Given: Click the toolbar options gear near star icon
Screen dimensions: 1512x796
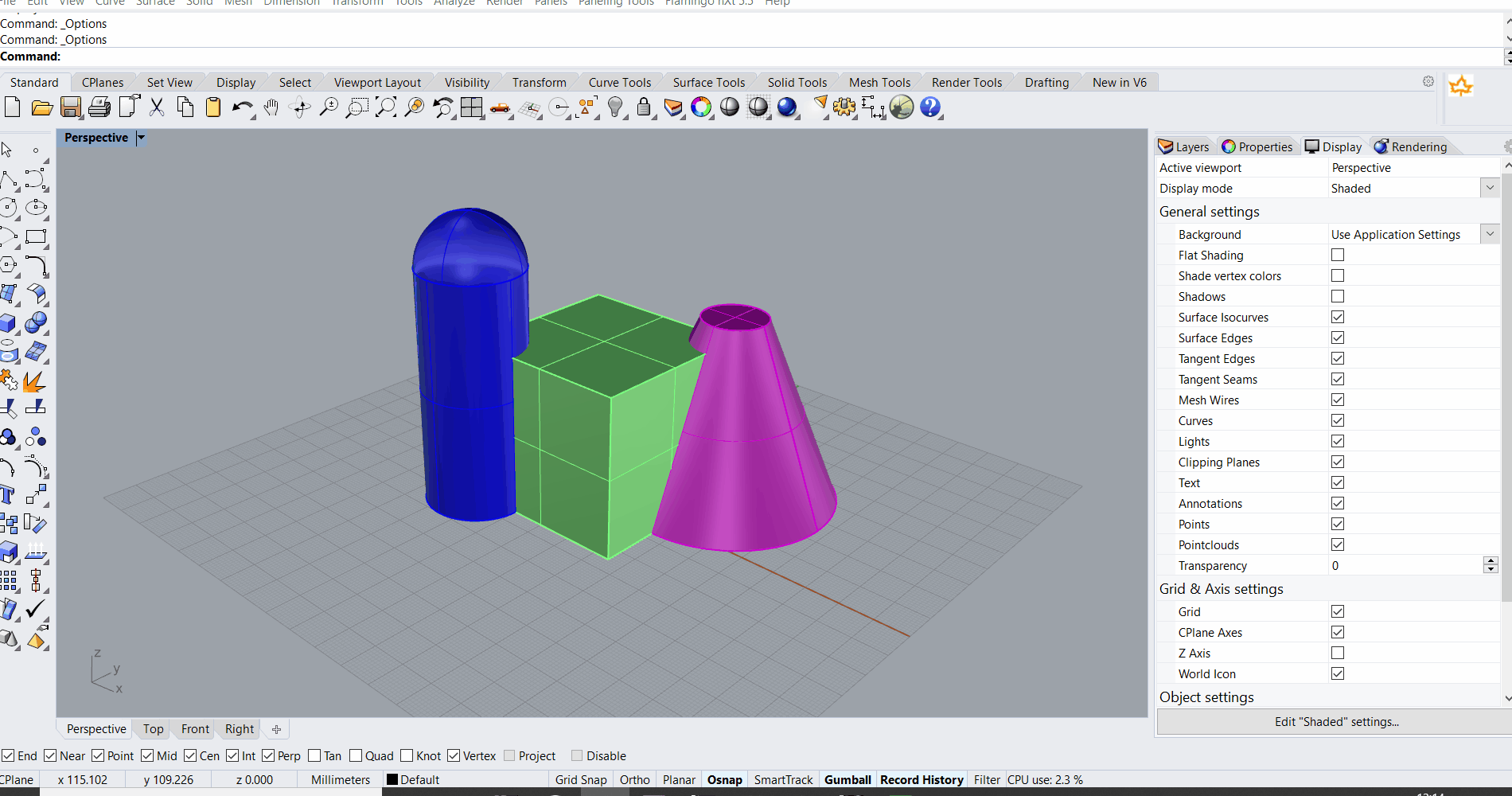Looking at the screenshot, I should click(1428, 81).
